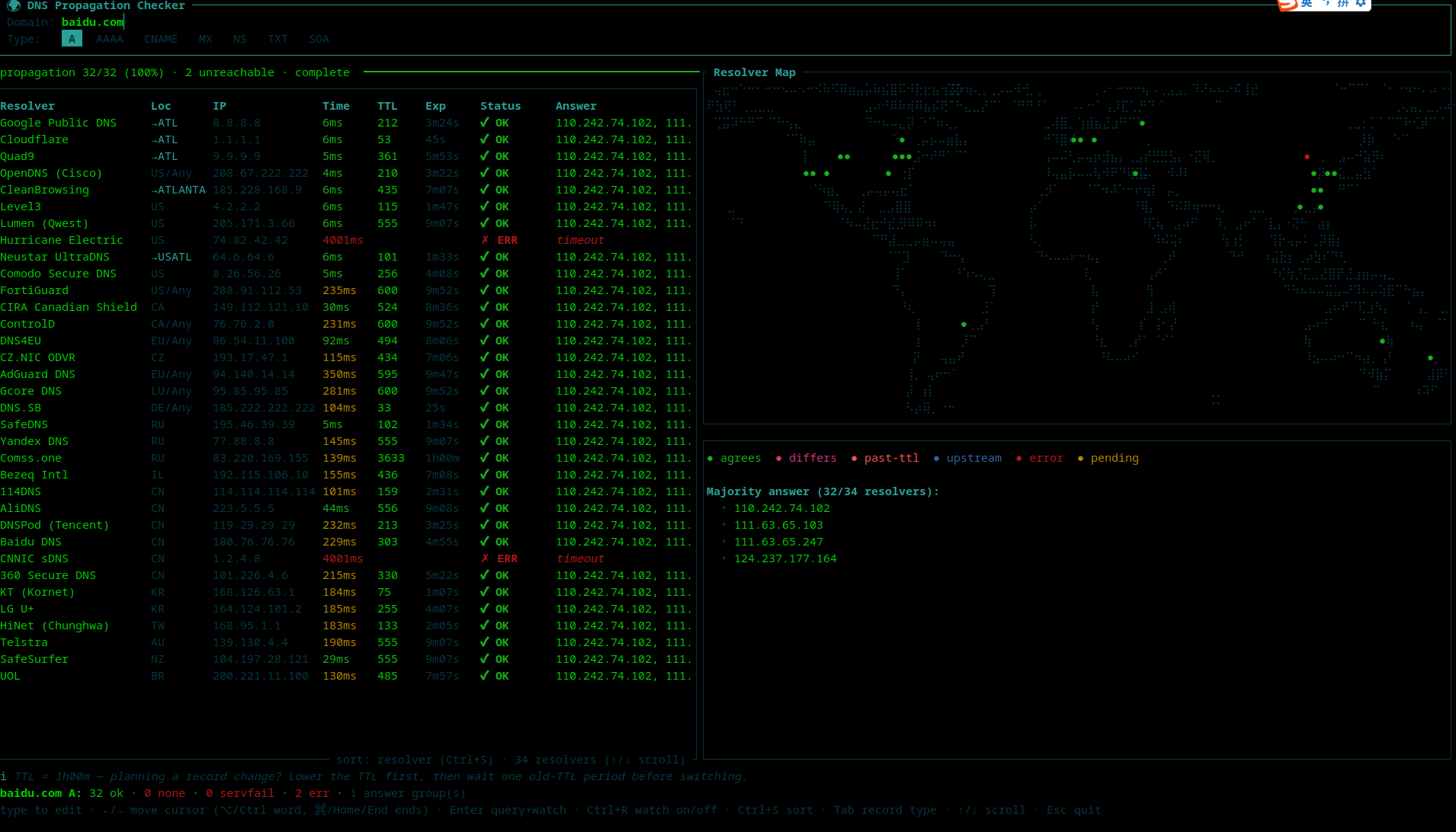The width and height of the screenshot is (1456, 832).
Task: Select the DNSPod (Tencent) resolver row
Action: pyautogui.click(x=346, y=525)
